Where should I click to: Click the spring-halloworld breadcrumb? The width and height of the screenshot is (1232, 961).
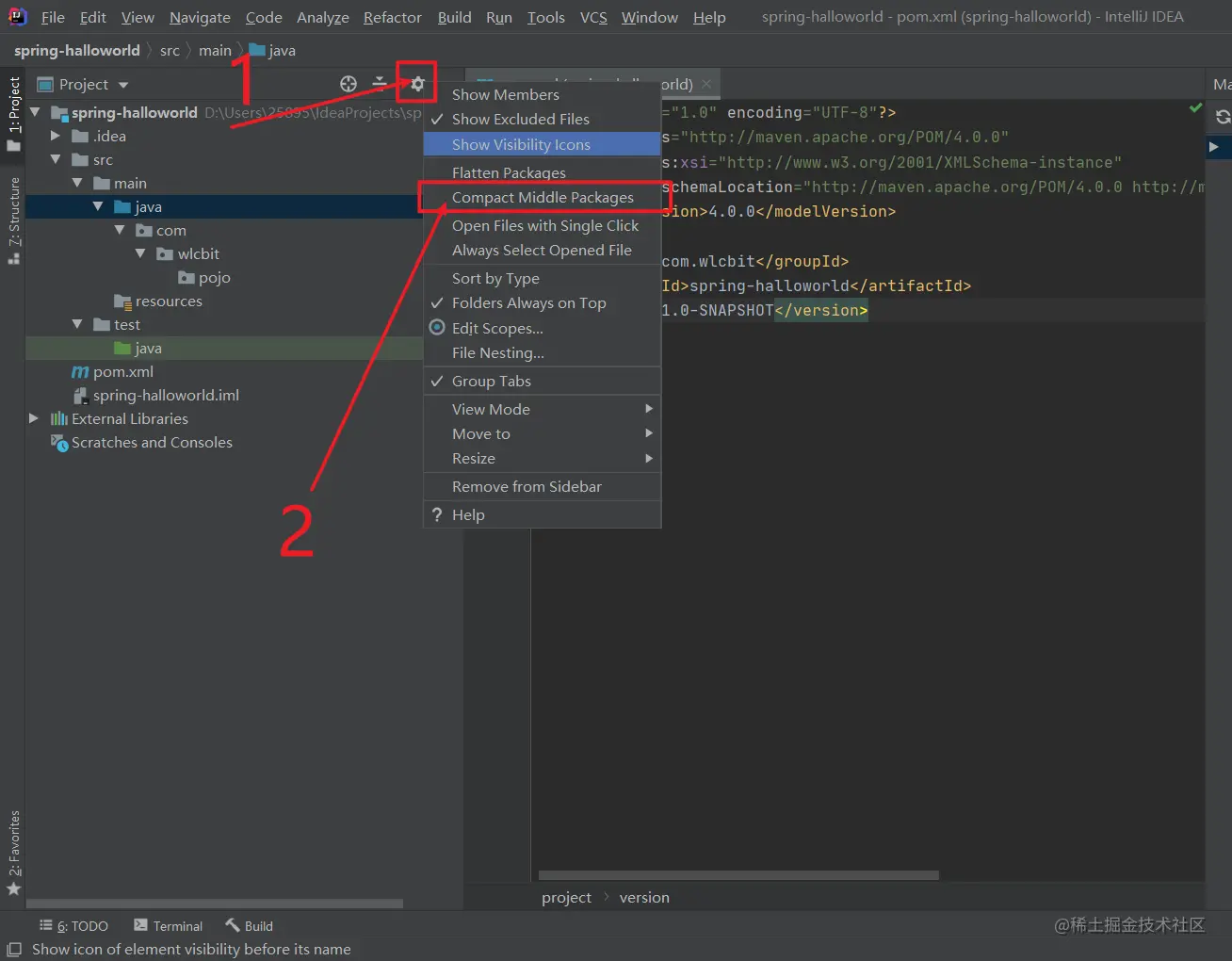tap(77, 50)
